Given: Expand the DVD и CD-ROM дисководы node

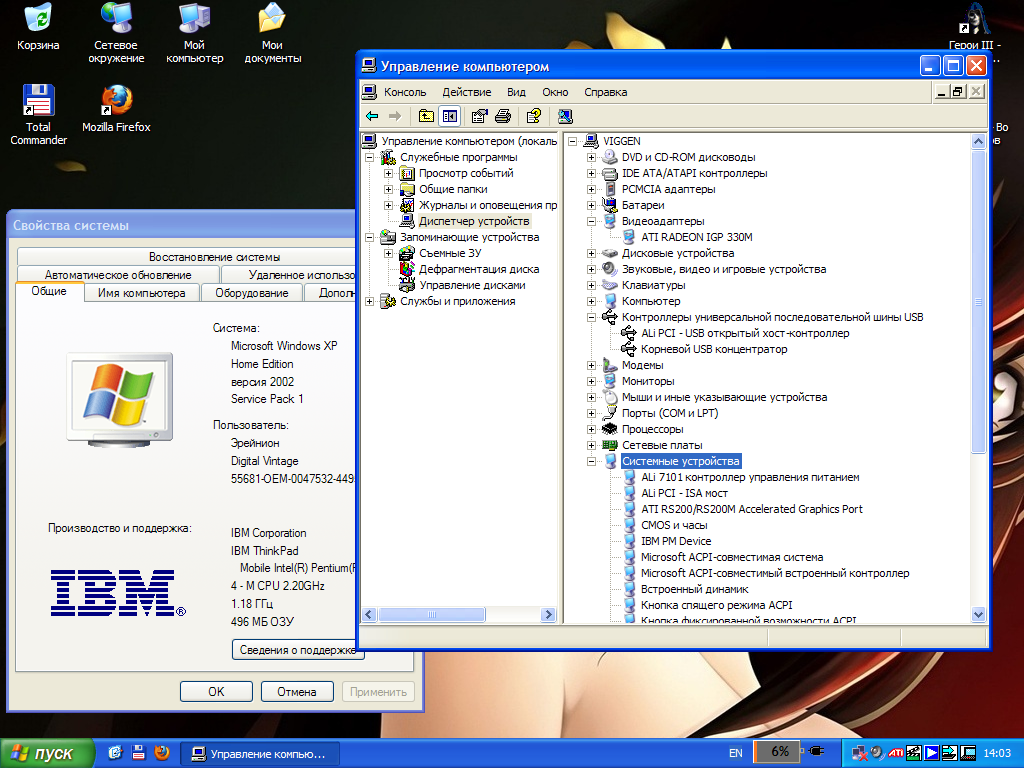Looking at the screenshot, I should (x=592, y=157).
